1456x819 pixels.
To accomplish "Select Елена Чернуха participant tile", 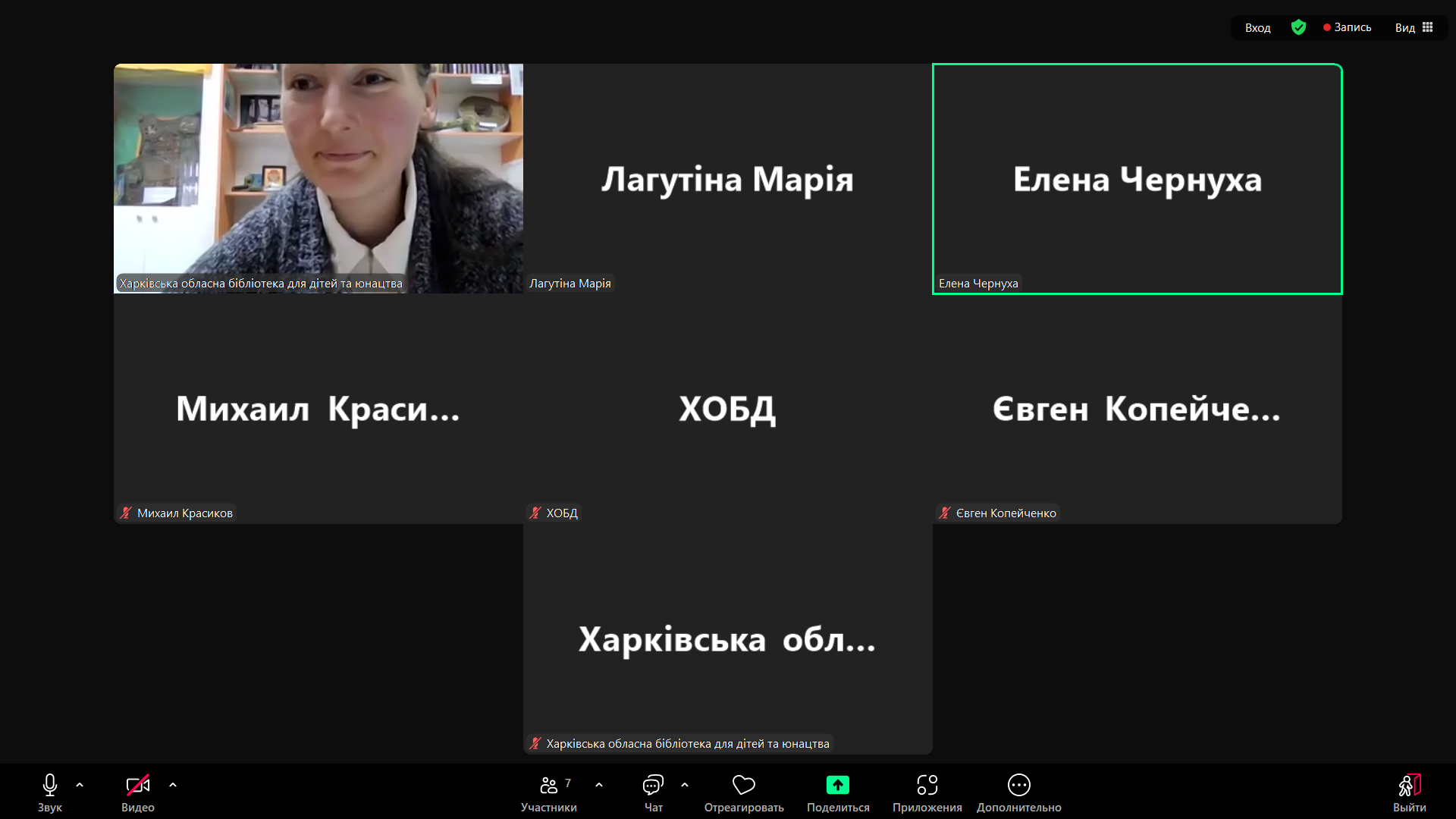I will [x=1137, y=179].
